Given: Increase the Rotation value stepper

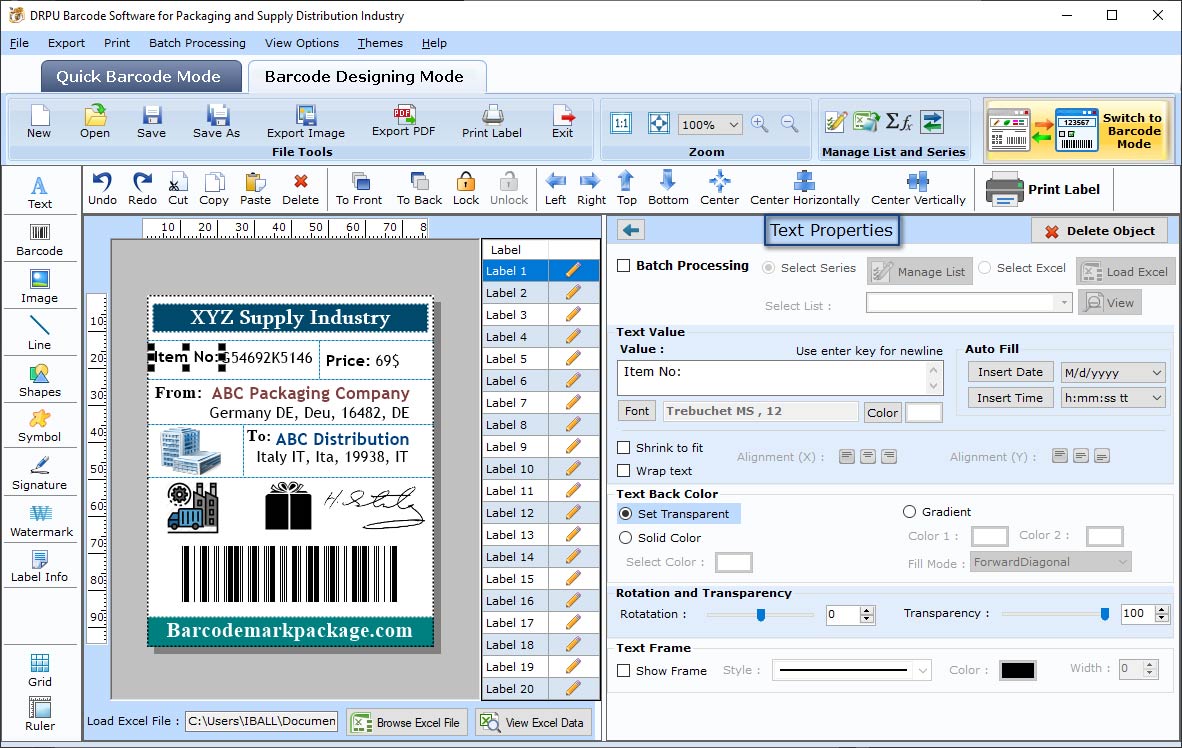Looking at the screenshot, I should [x=868, y=610].
